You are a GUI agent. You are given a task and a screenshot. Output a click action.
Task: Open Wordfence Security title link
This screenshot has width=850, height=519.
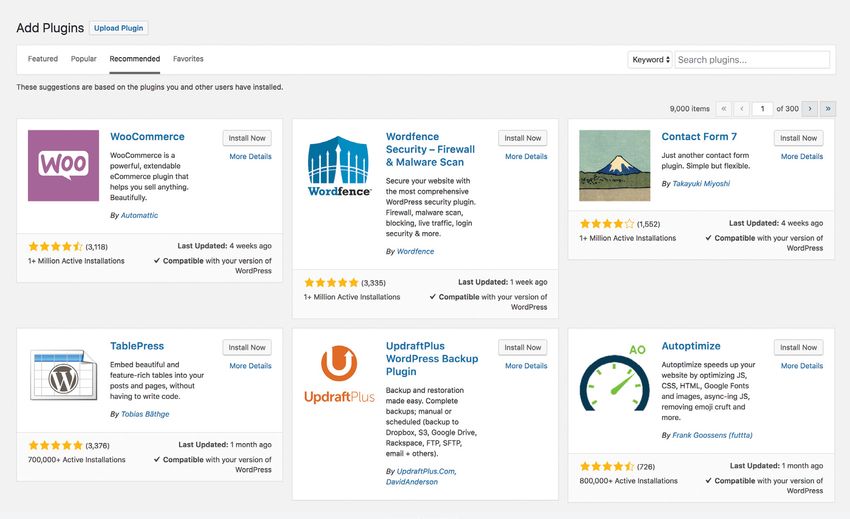click(x=430, y=149)
